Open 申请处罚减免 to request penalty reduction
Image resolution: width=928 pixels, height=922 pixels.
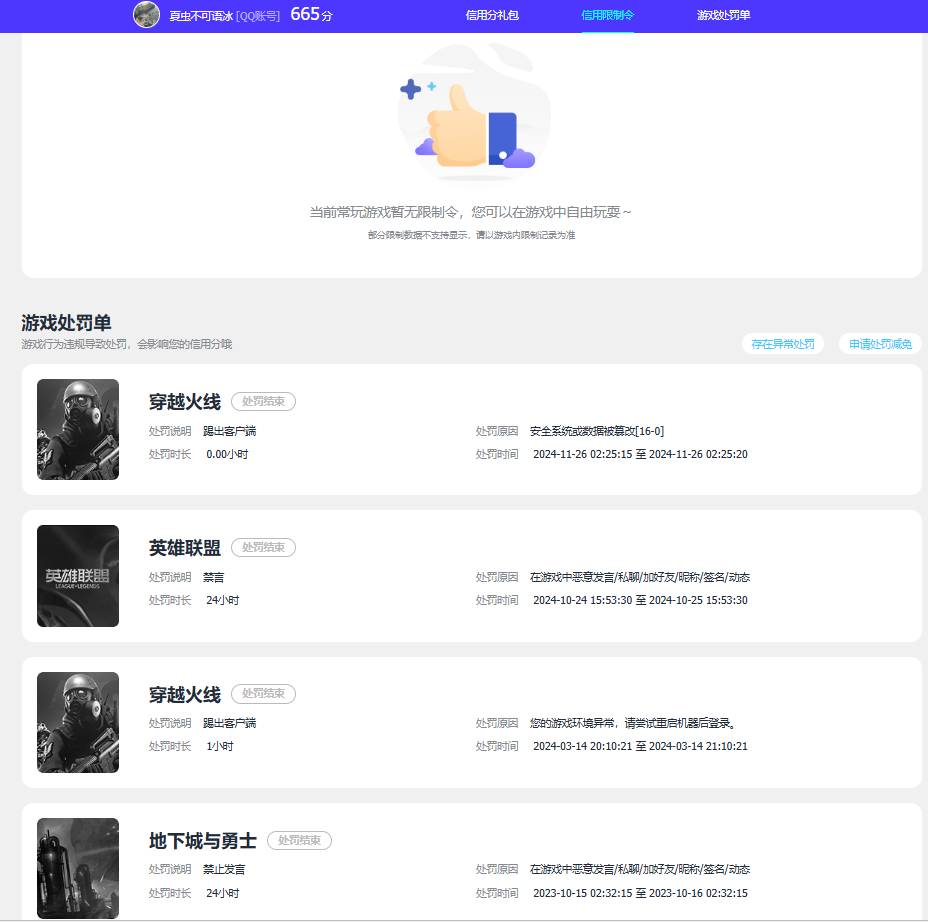(879, 343)
